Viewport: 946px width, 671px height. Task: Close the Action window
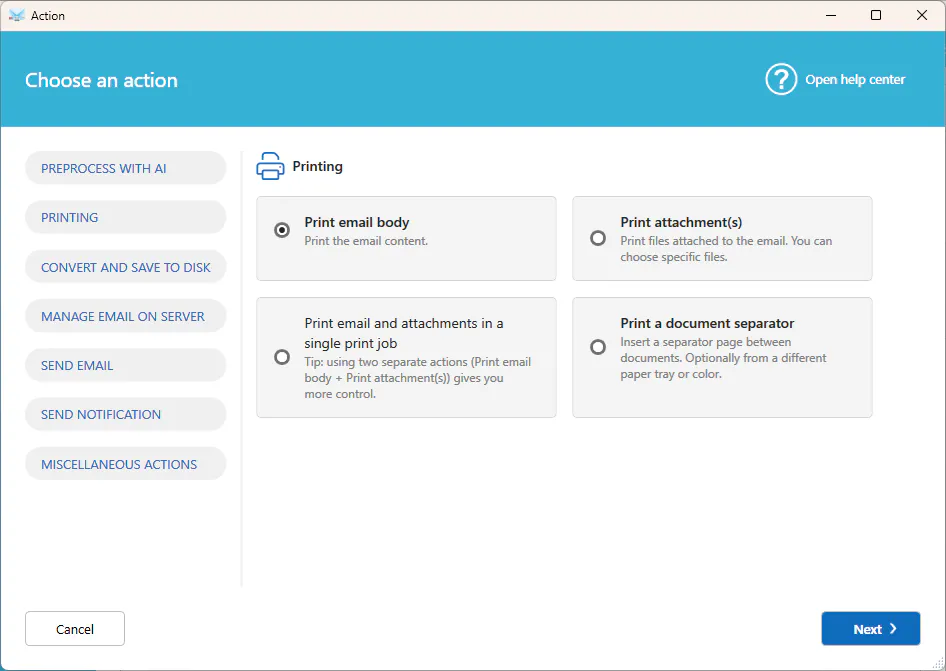(922, 15)
